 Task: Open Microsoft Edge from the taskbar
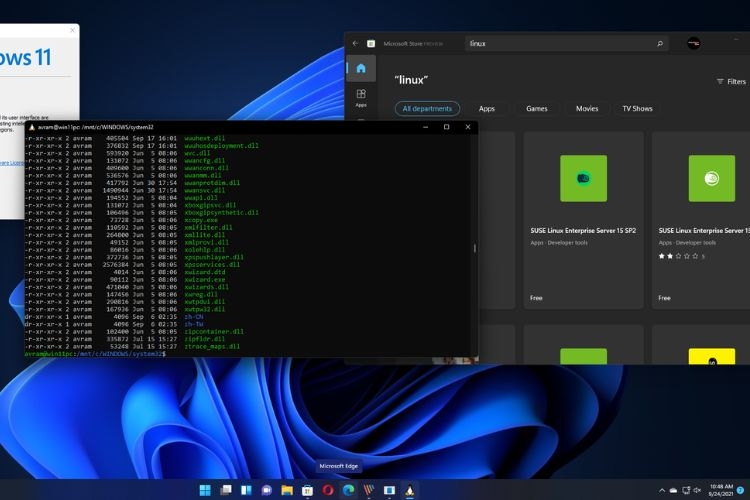pos(349,490)
